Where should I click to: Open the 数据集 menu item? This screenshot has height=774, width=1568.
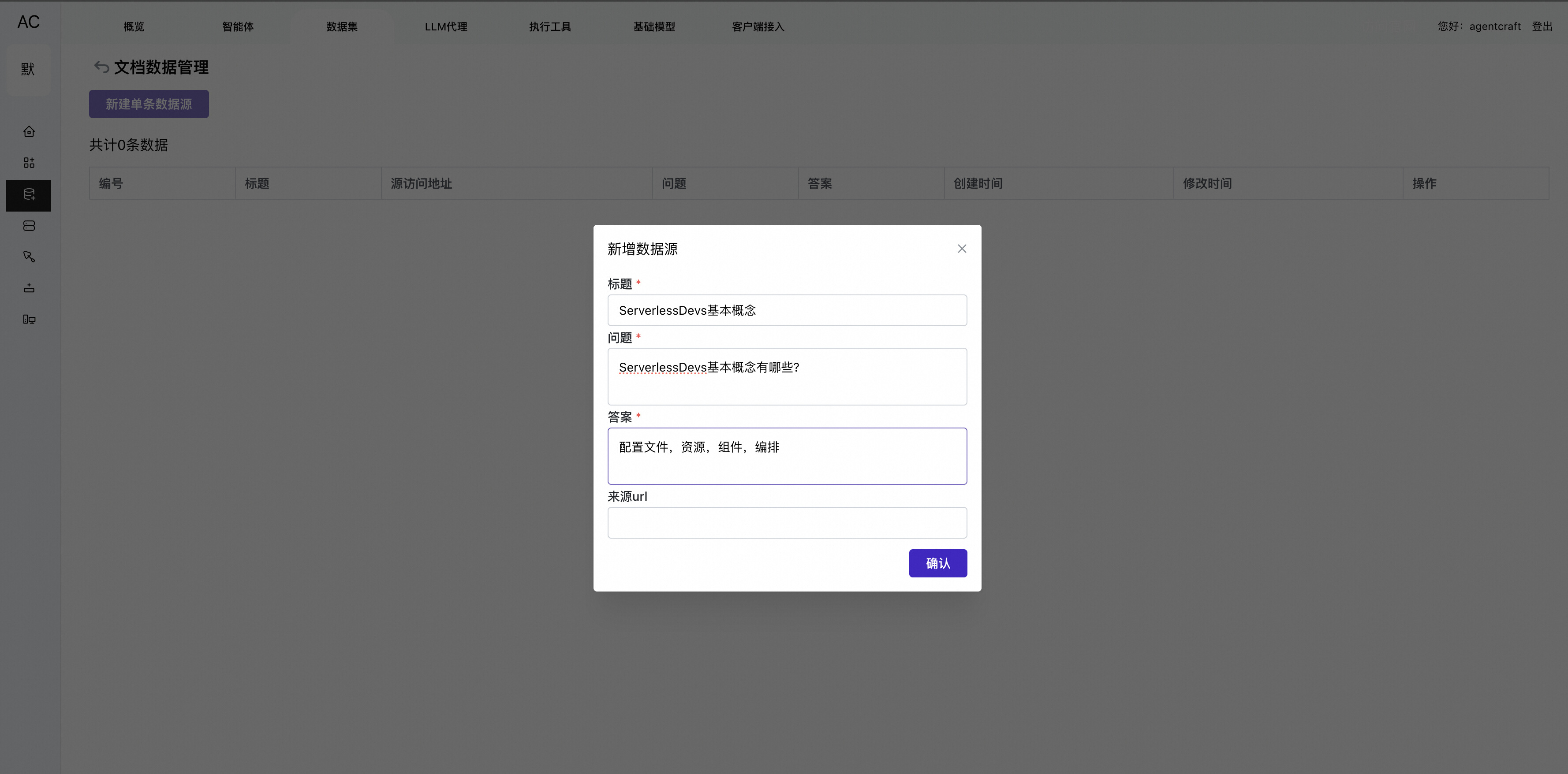[x=342, y=26]
